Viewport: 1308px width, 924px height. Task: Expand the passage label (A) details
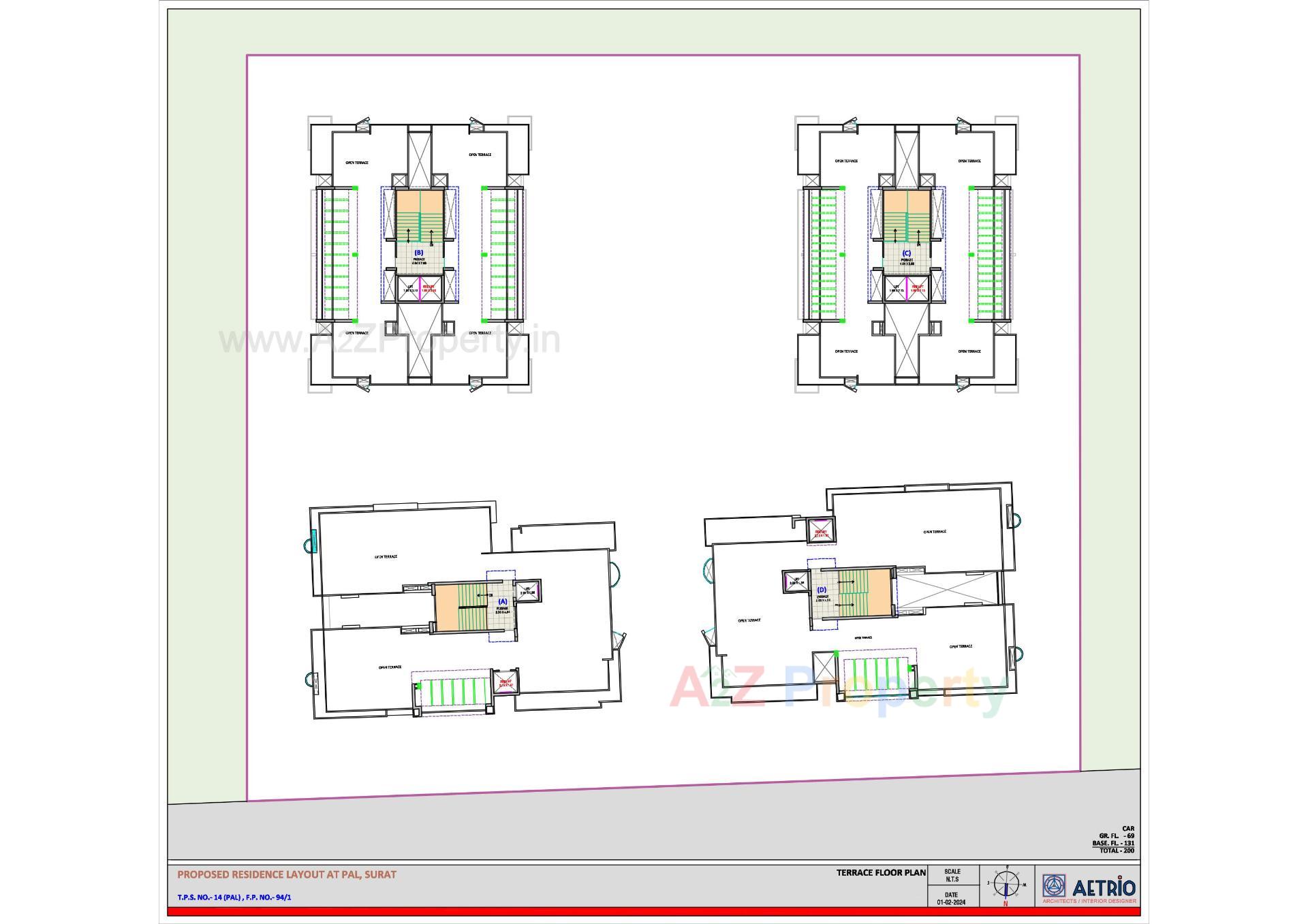503,601
